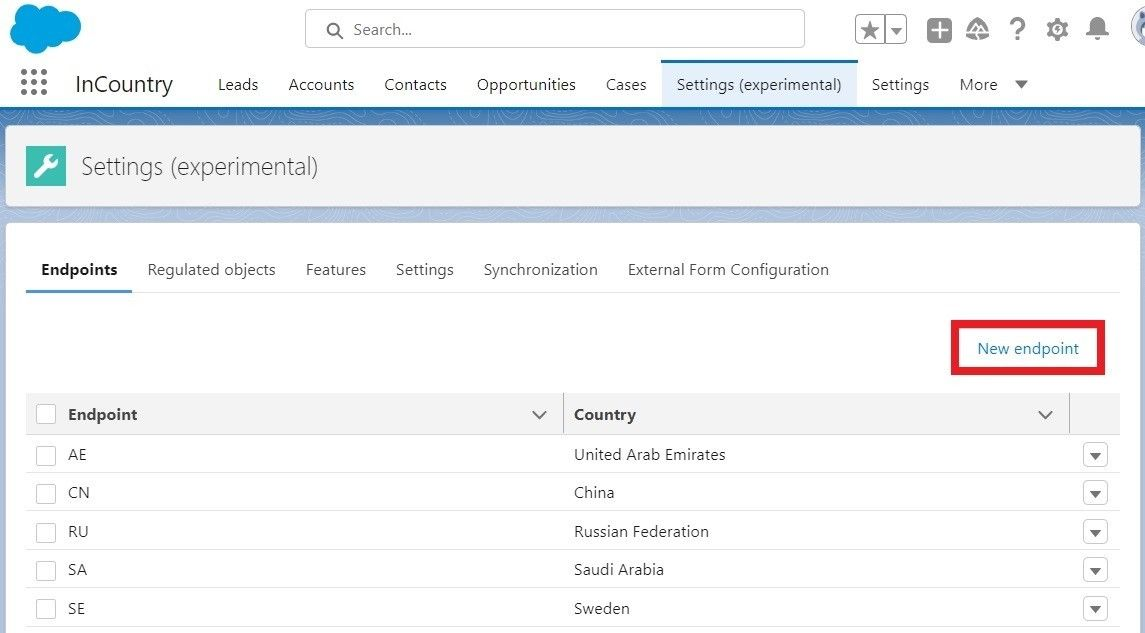This screenshot has height=633, width=1145.
Task: Mark this page as a favorite star
Action: coord(869,29)
